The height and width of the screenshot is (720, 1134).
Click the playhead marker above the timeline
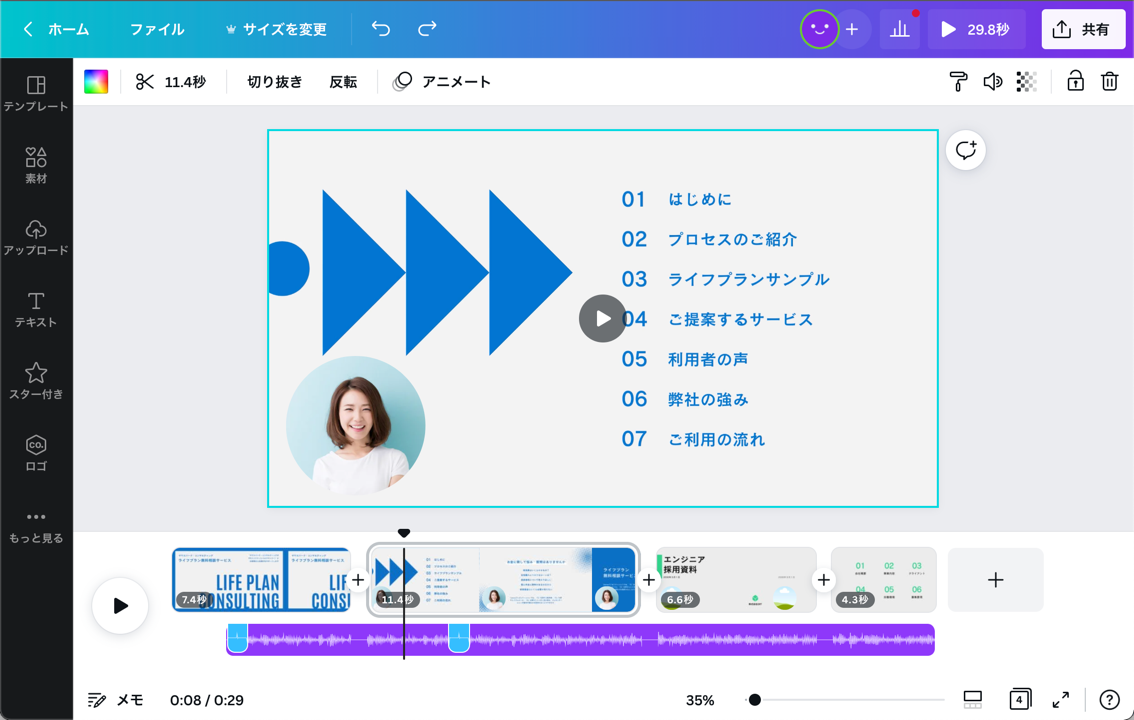click(404, 533)
